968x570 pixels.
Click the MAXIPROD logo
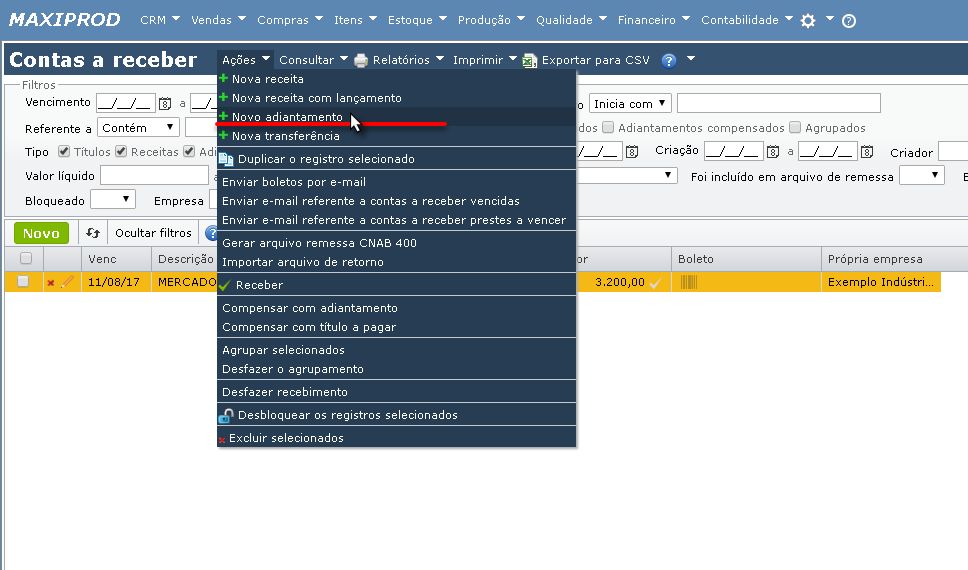(65, 20)
